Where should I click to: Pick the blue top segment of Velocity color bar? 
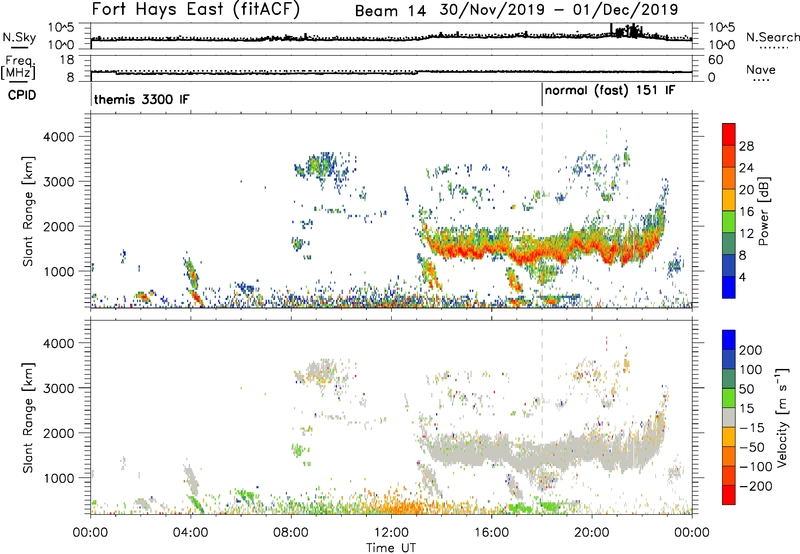click(x=729, y=340)
